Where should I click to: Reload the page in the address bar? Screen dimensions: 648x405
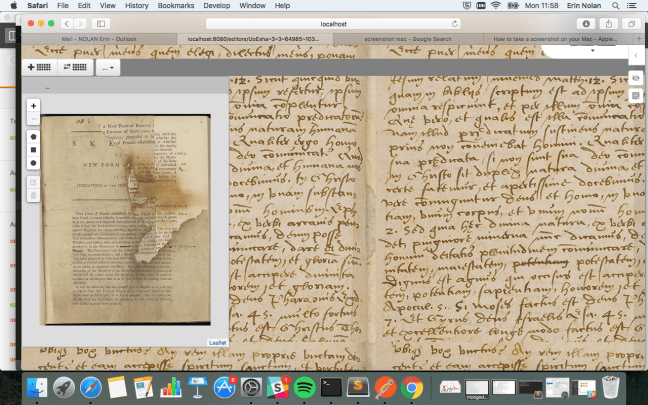click(x=455, y=22)
